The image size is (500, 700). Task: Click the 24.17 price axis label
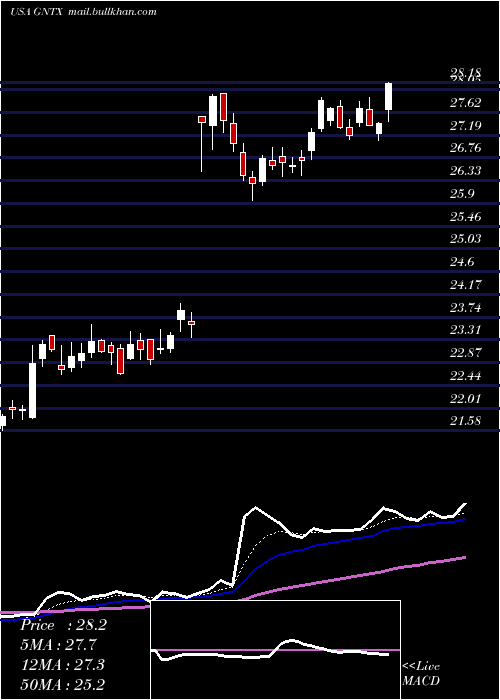pos(466,284)
